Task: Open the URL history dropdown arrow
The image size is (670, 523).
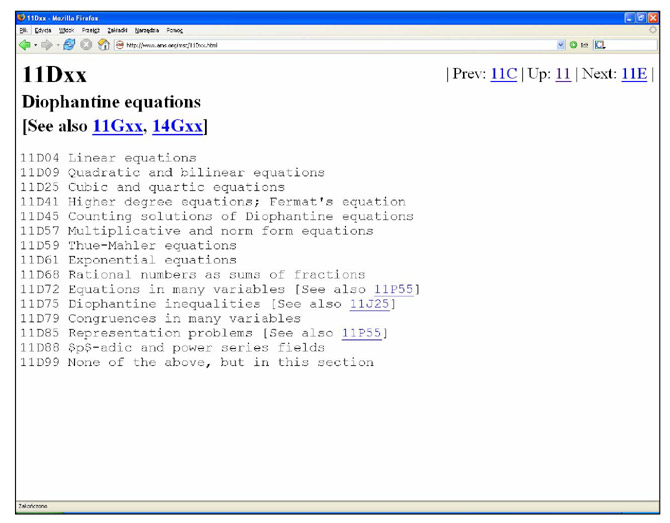Action: click(x=561, y=45)
